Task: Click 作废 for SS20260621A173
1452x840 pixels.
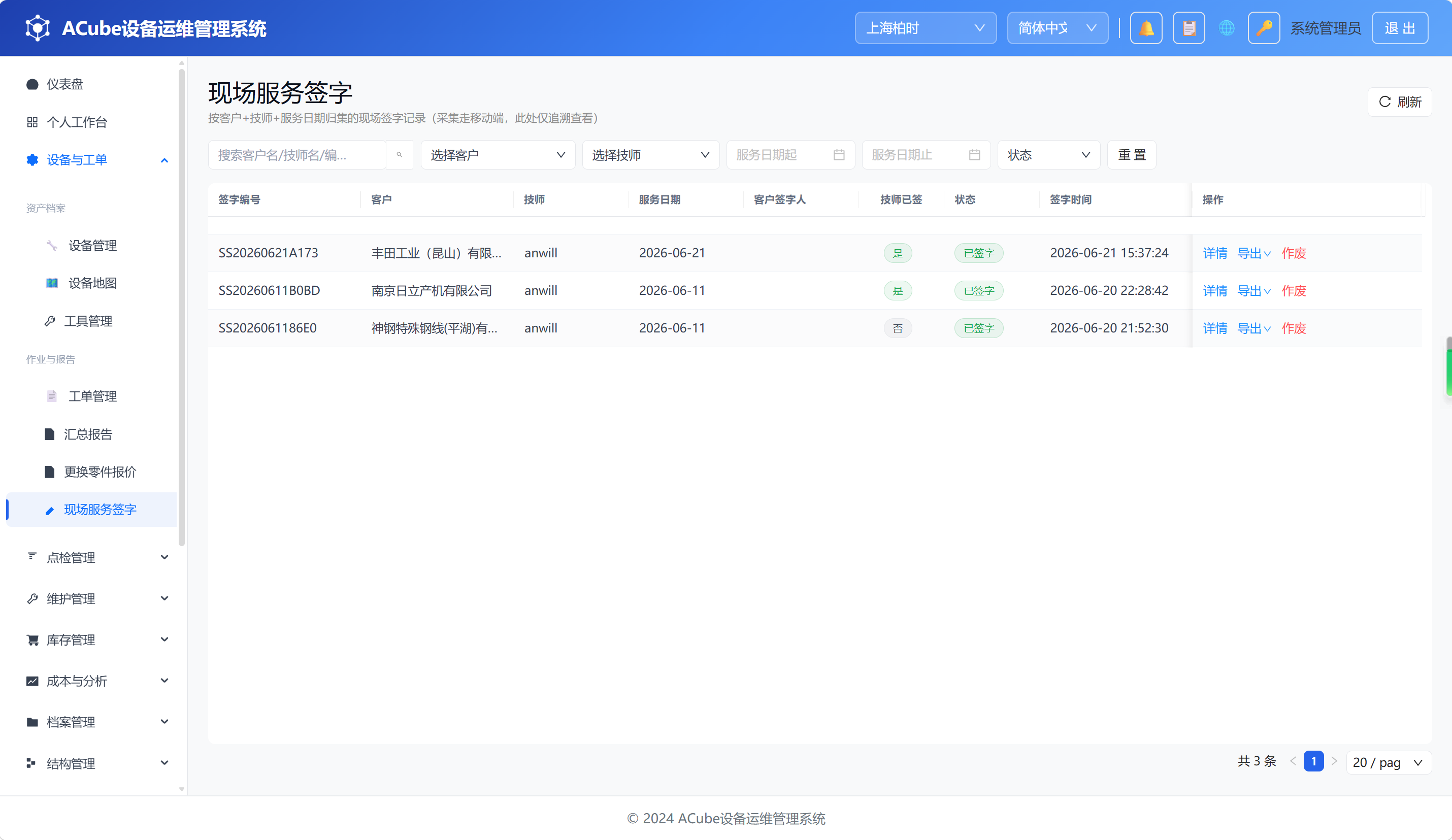Action: 1294,253
